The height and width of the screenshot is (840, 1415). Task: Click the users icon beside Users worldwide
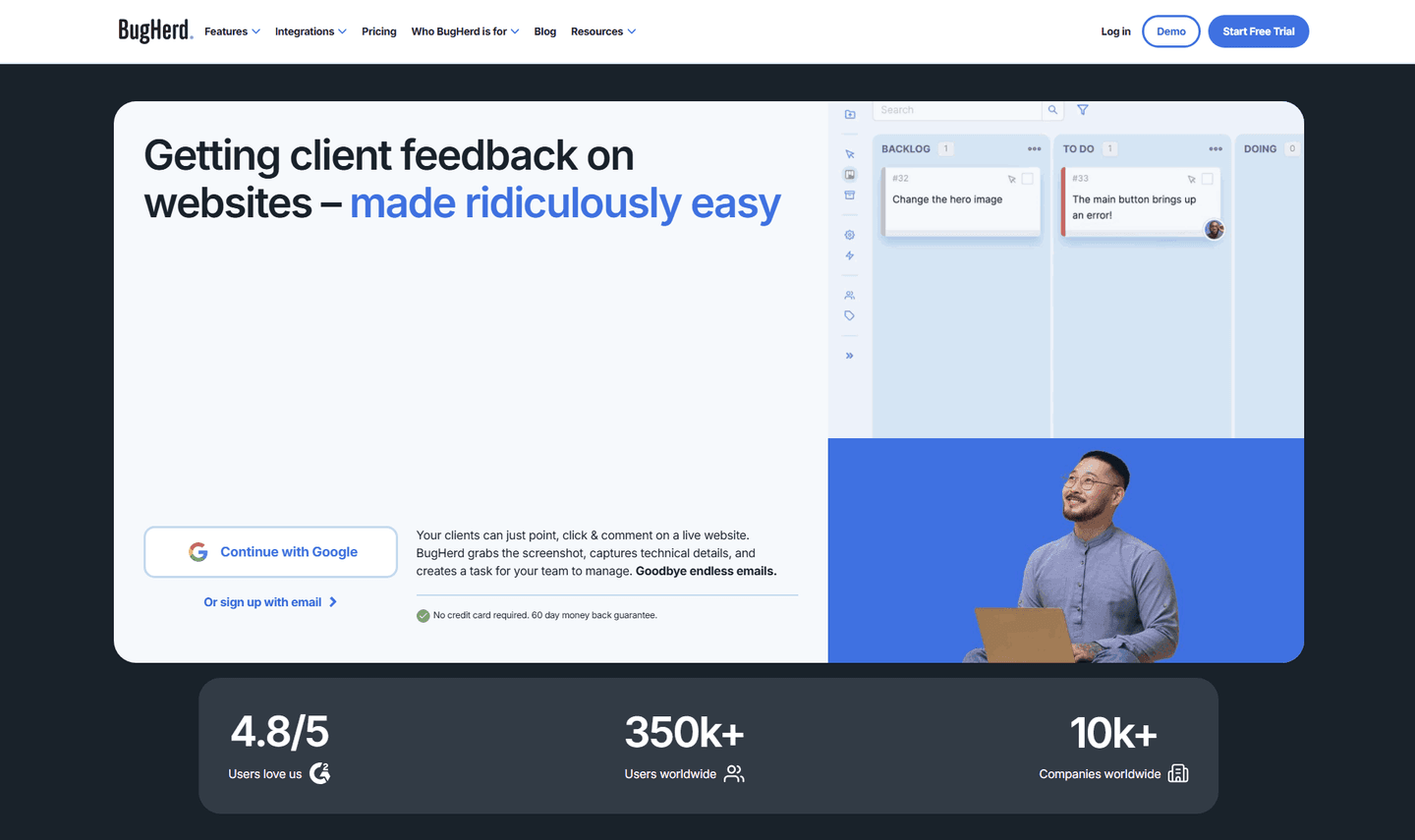pyautogui.click(x=734, y=774)
